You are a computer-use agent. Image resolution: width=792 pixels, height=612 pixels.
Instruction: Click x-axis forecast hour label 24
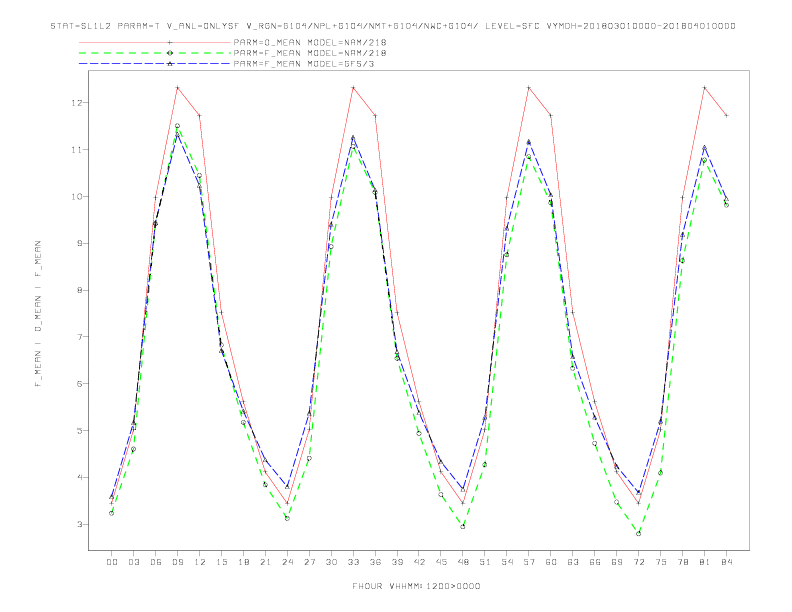pyautogui.click(x=287, y=562)
